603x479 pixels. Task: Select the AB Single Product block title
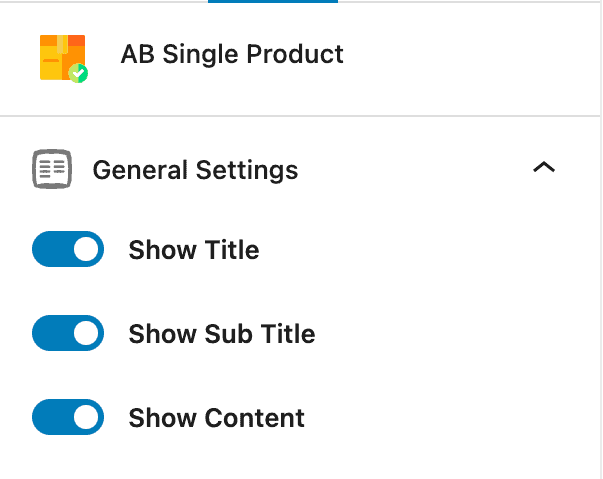click(232, 54)
